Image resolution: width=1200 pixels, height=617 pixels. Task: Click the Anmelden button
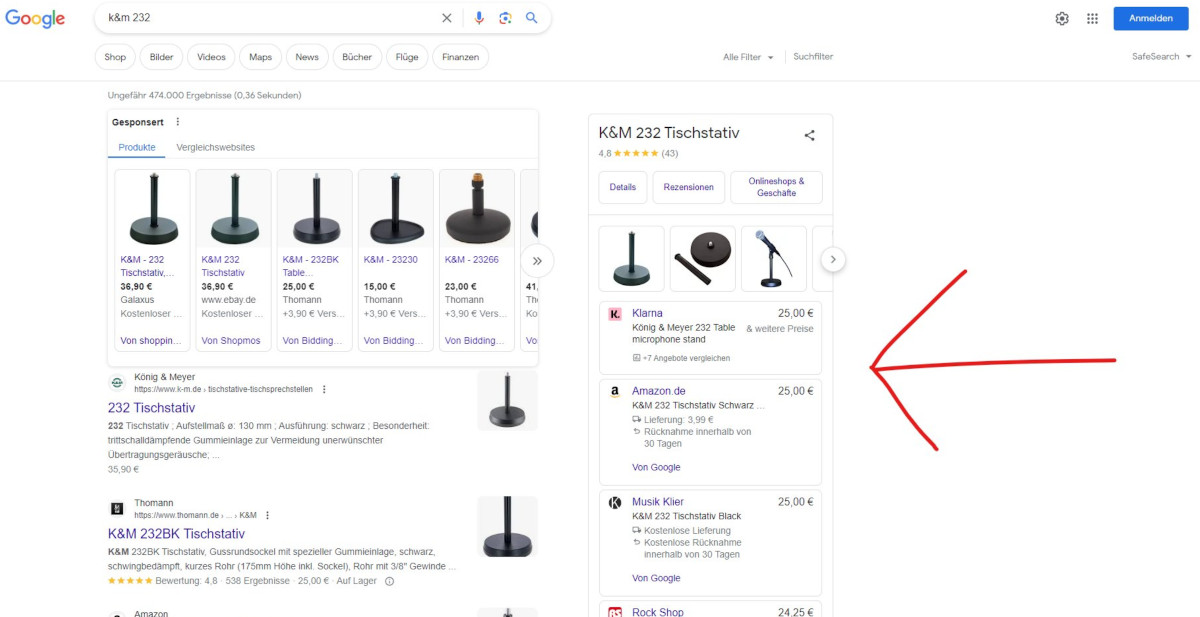[1150, 18]
